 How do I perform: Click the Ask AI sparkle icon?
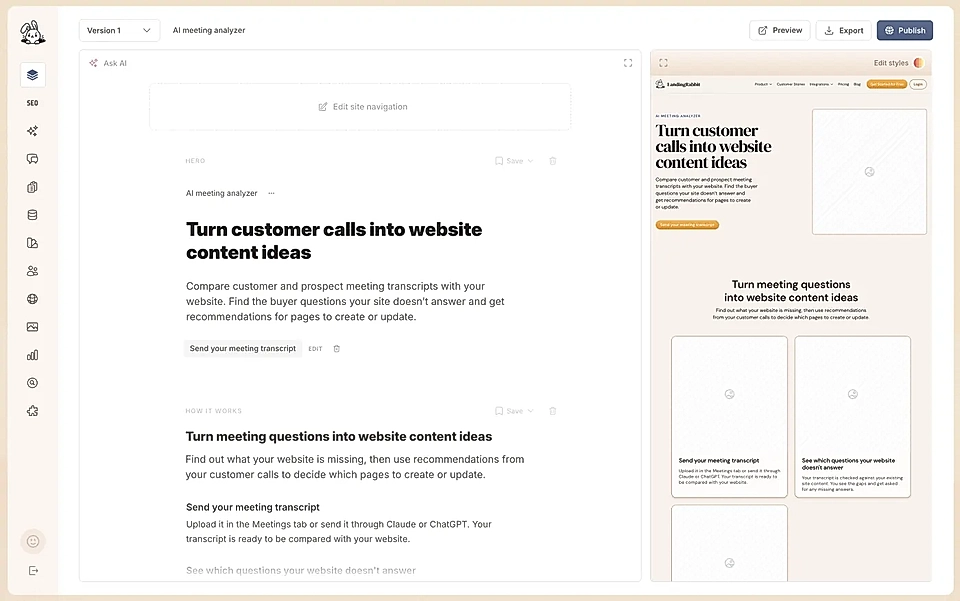[93, 63]
